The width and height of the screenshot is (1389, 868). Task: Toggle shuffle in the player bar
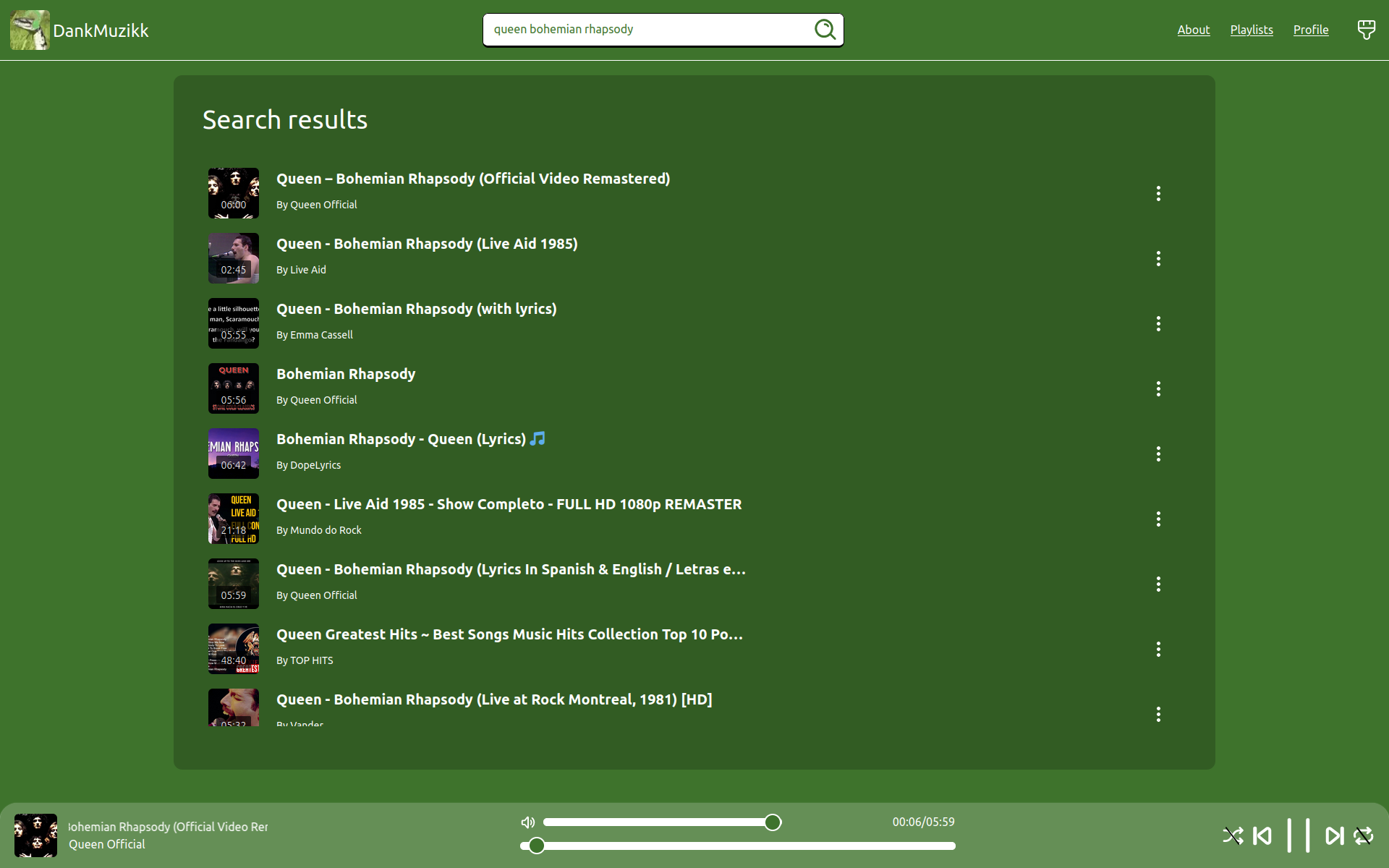click(1233, 835)
